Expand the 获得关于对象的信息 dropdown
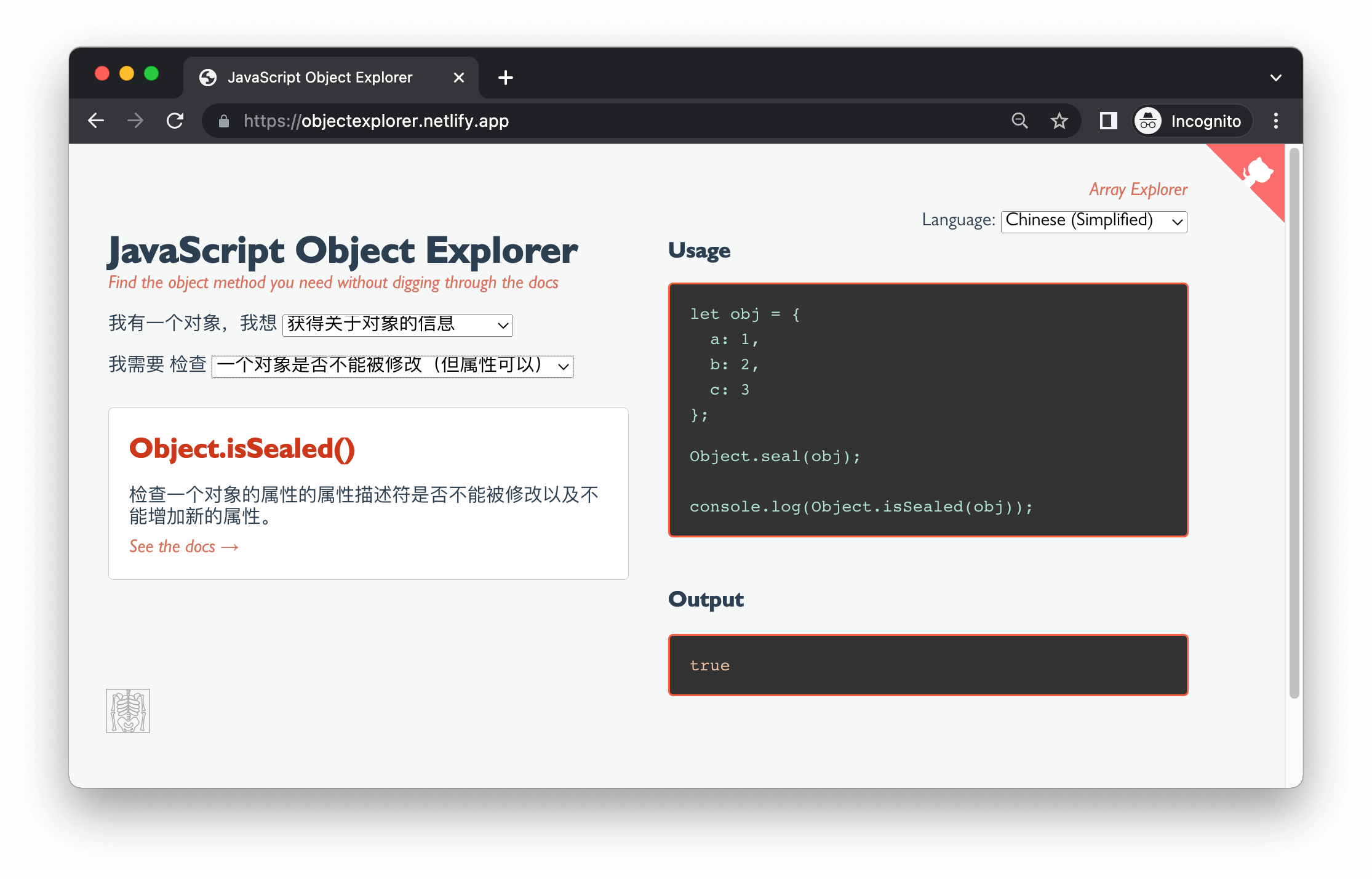1372x879 pixels. (x=397, y=324)
